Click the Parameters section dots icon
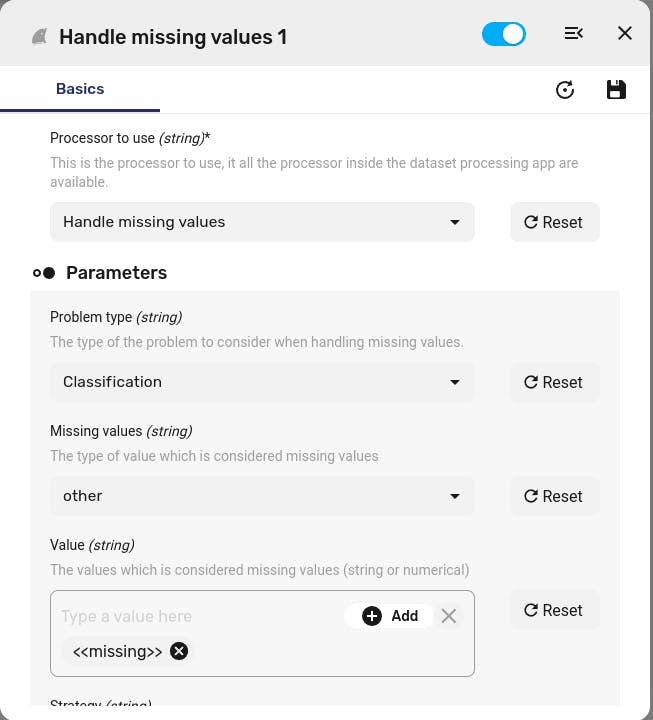The image size is (653, 720). coord(44,273)
